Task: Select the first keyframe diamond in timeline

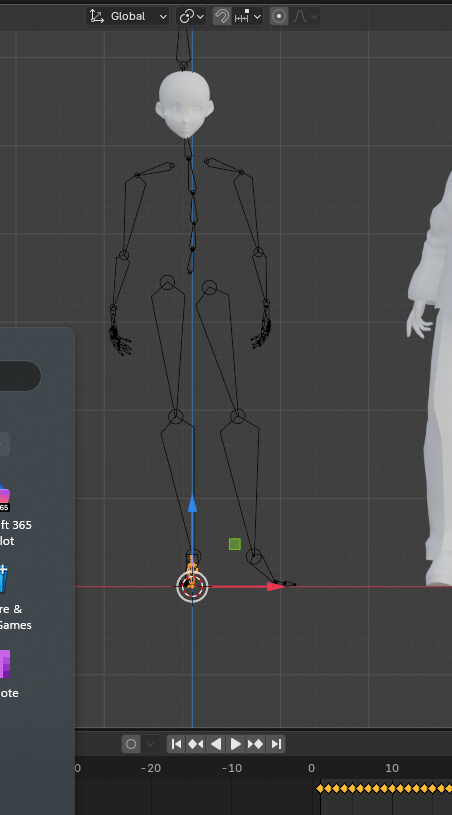Action: 320,788
